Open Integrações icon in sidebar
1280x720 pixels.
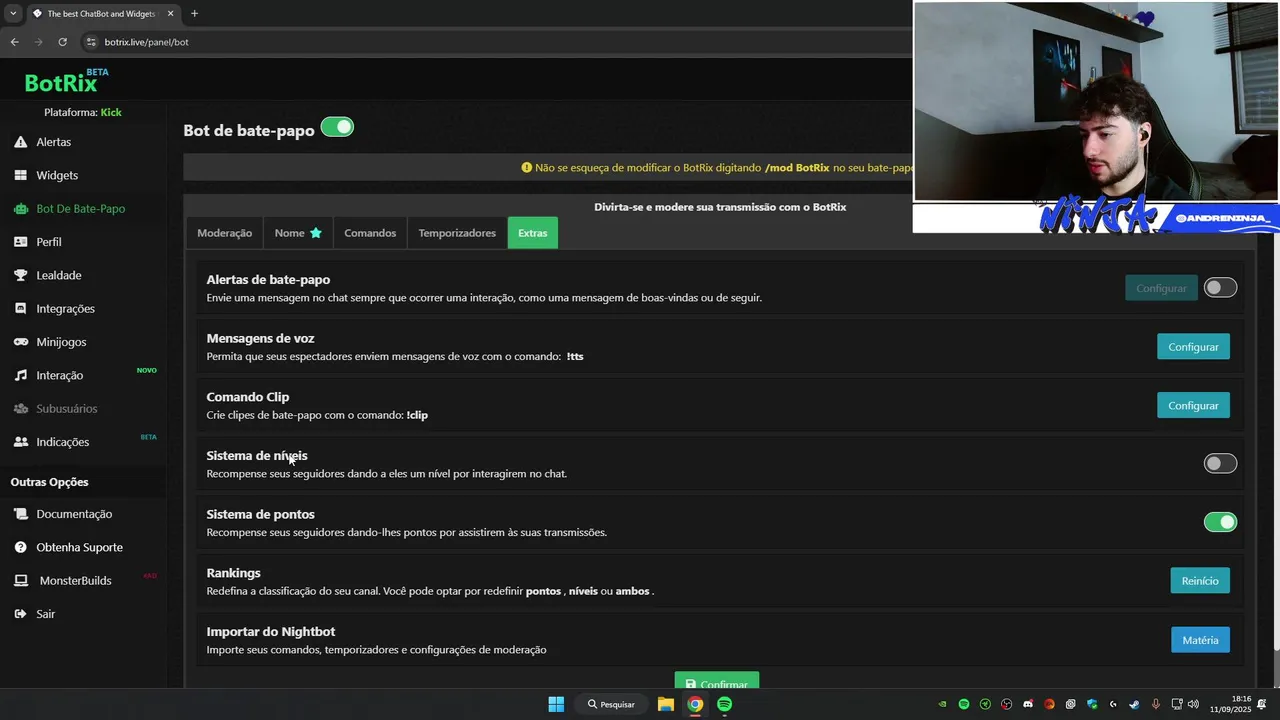click(20, 309)
